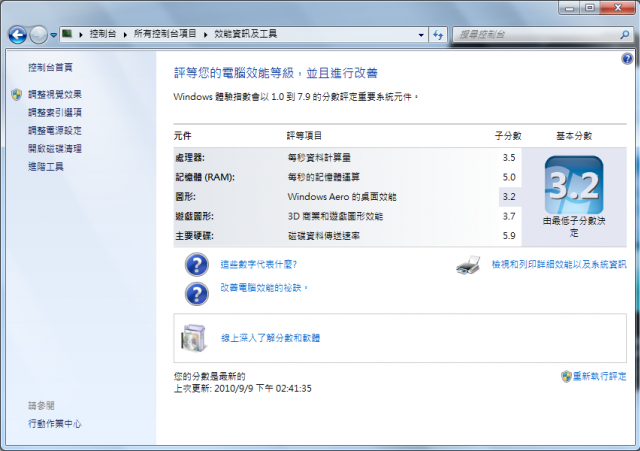The height and width of the screenshot is (451, 640).
Task: Open 調整電源設定 in the sidebar
Action: [x=55, y=131]
